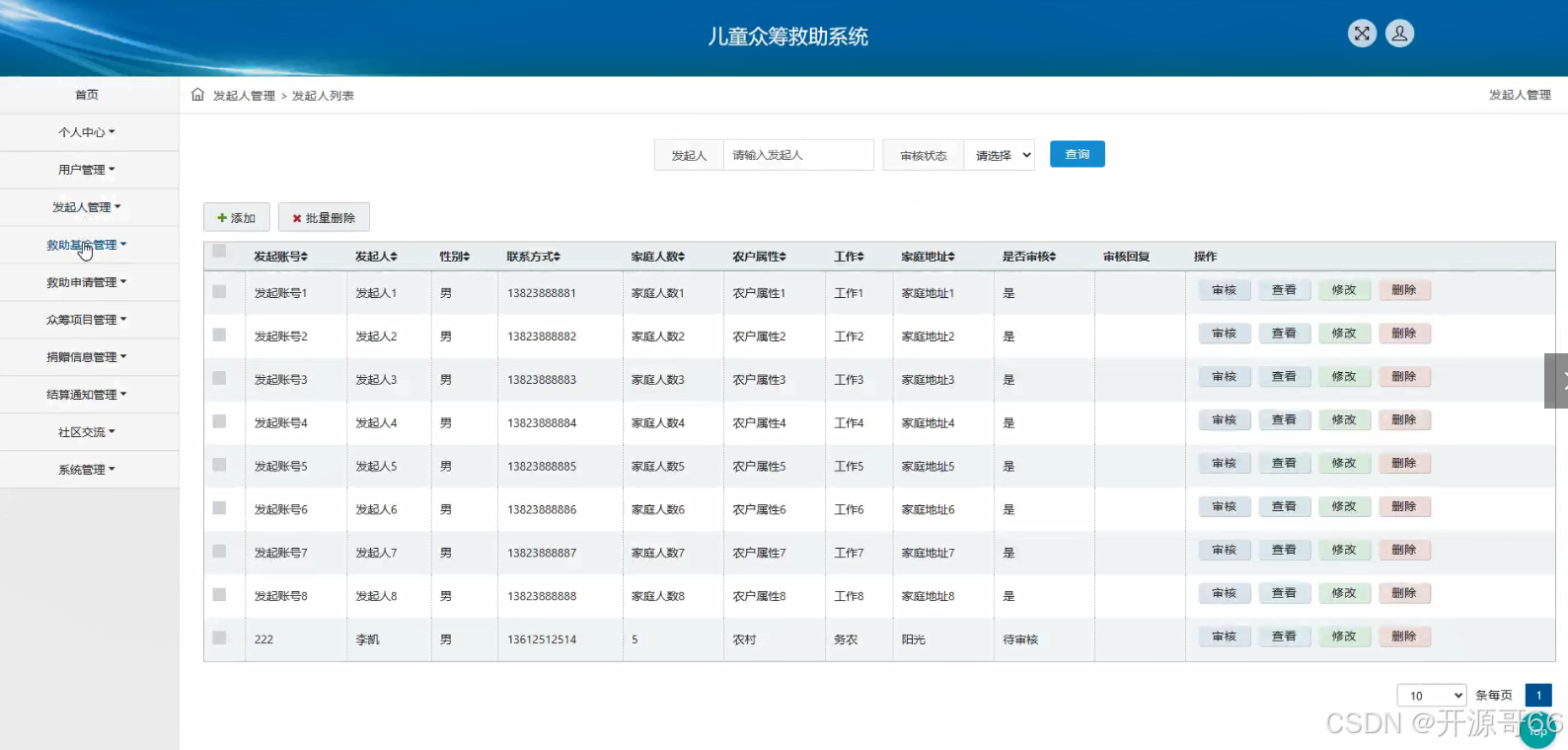1568x750 pixels.
Task: Expand the 系统管理 sidebar menu
Action: (89, 470)
